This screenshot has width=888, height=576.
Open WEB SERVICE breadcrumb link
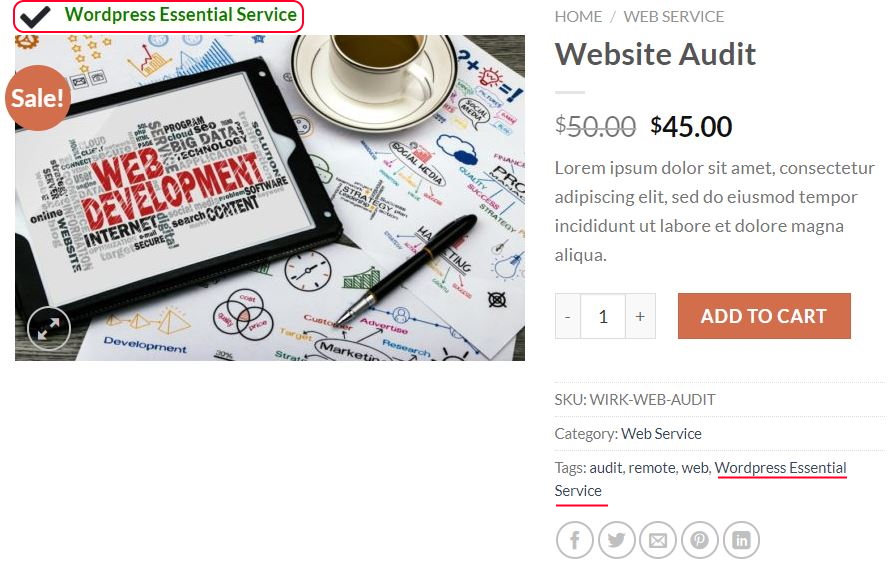point(674,16)
